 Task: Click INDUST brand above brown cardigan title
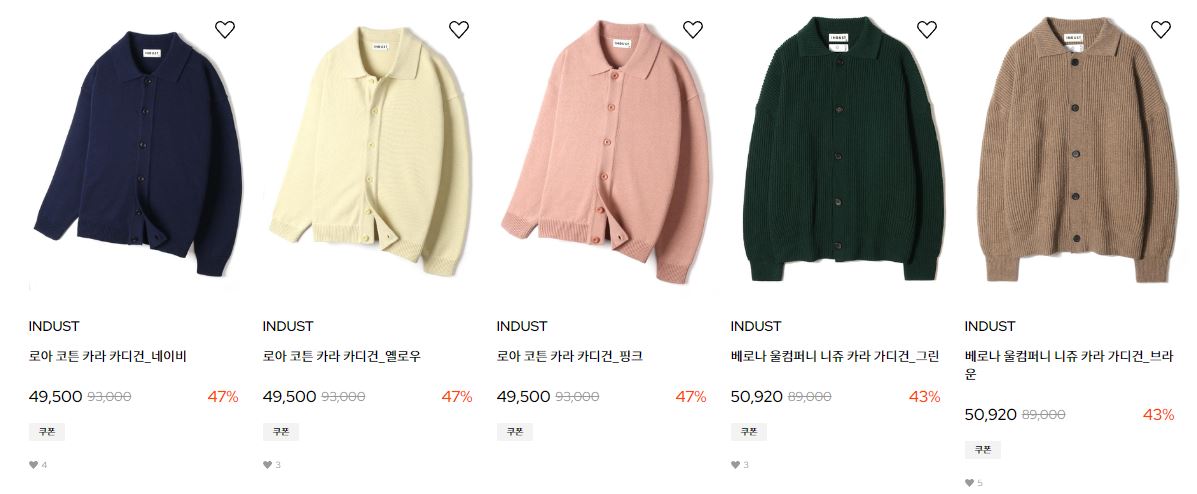(x=990, y=326)
